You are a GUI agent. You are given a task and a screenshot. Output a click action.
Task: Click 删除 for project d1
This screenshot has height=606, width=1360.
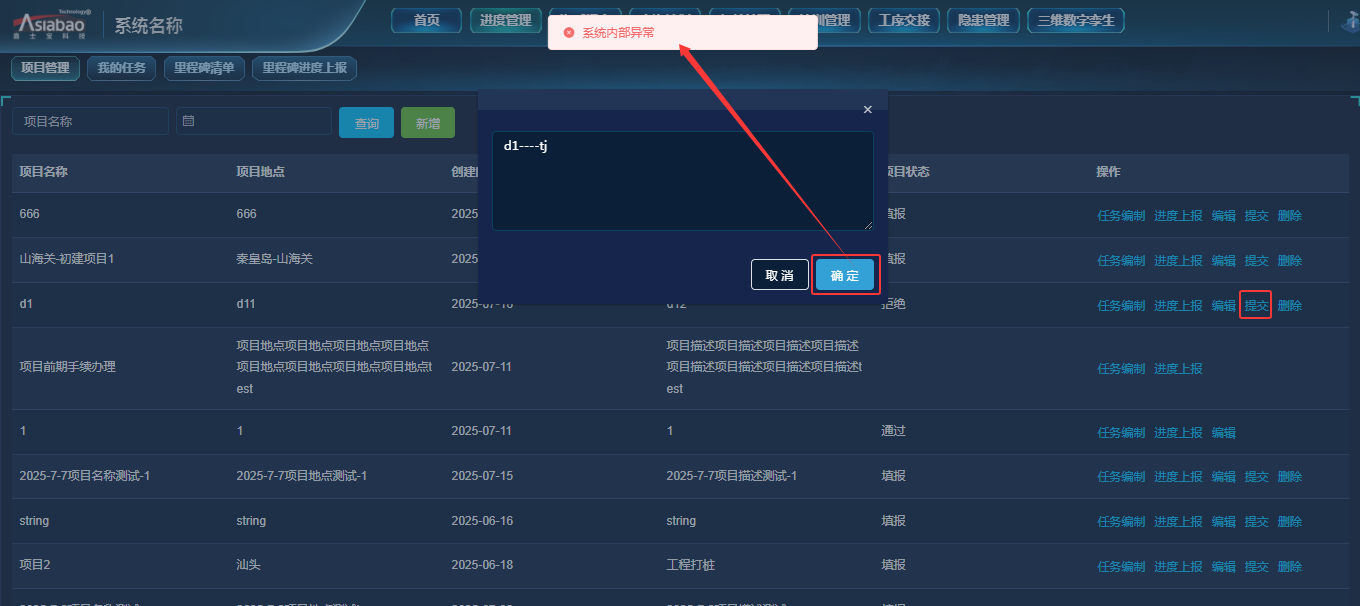[1290, 306]
